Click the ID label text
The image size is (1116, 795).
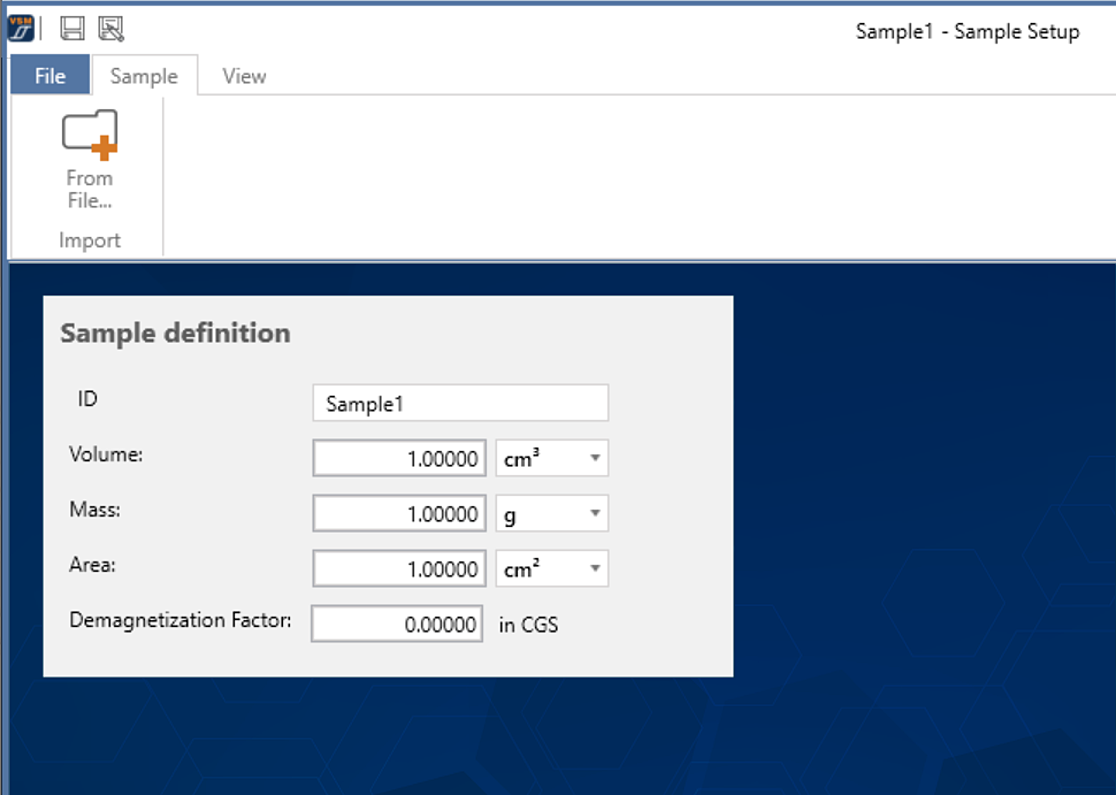pos(88,399)
